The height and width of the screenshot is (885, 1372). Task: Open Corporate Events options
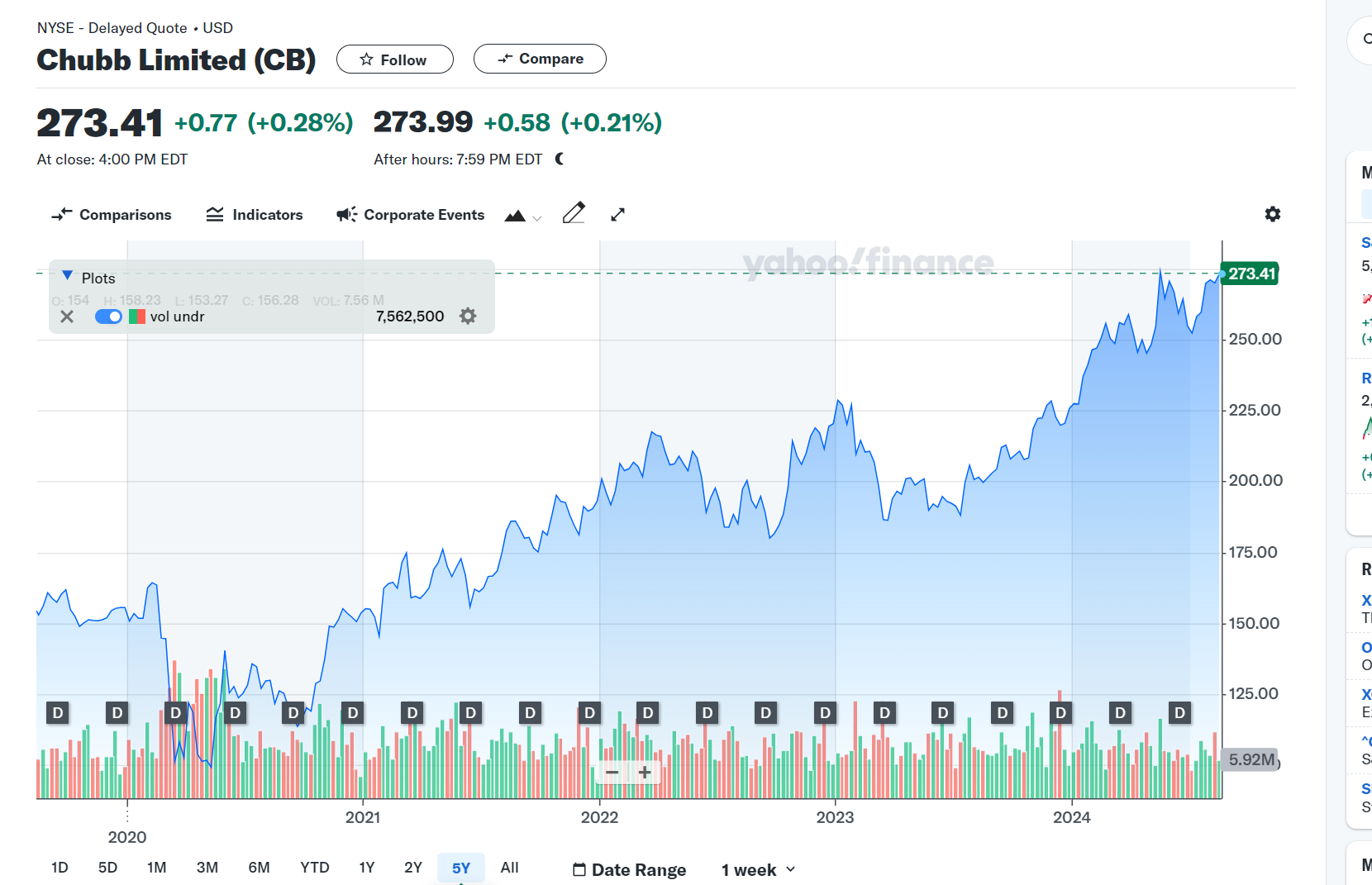pyautogui.click(x=411, y=215)
